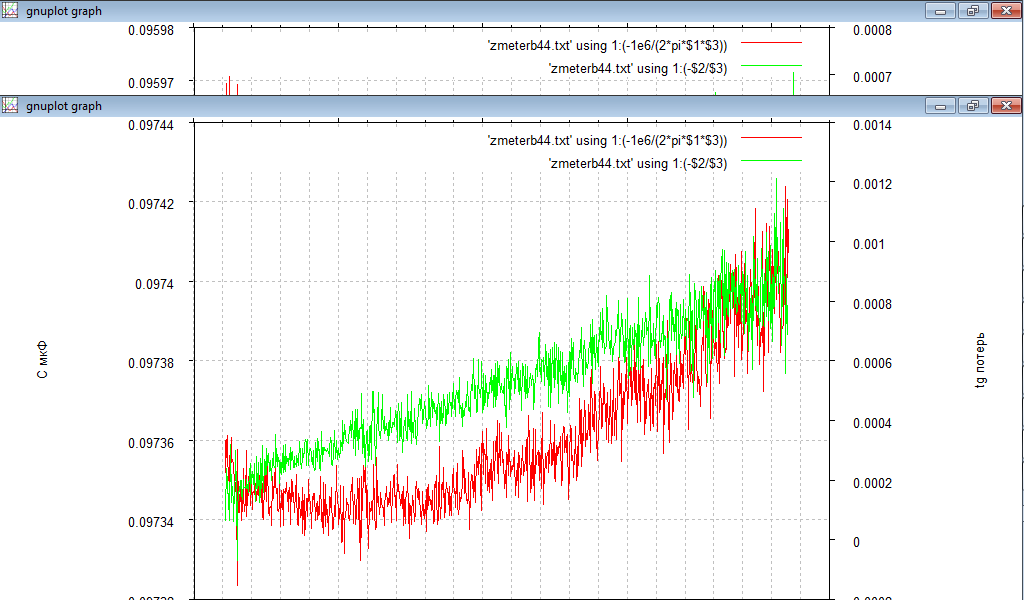The height and width of the screenshot is (600, 1024).
Task: Click the back window's right axis tick 0.0007
Action: click(872, 78)
